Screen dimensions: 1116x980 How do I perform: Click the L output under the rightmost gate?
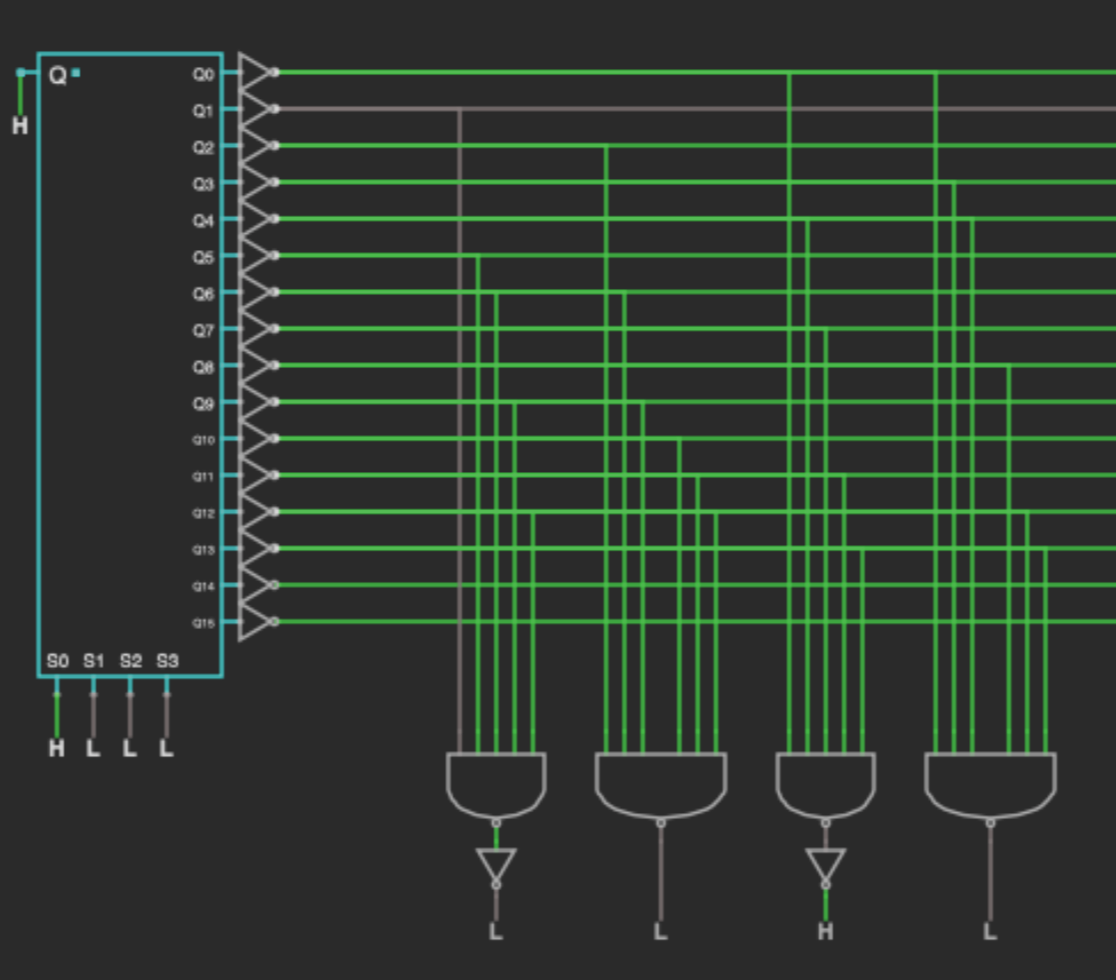(x=990, y=932)
